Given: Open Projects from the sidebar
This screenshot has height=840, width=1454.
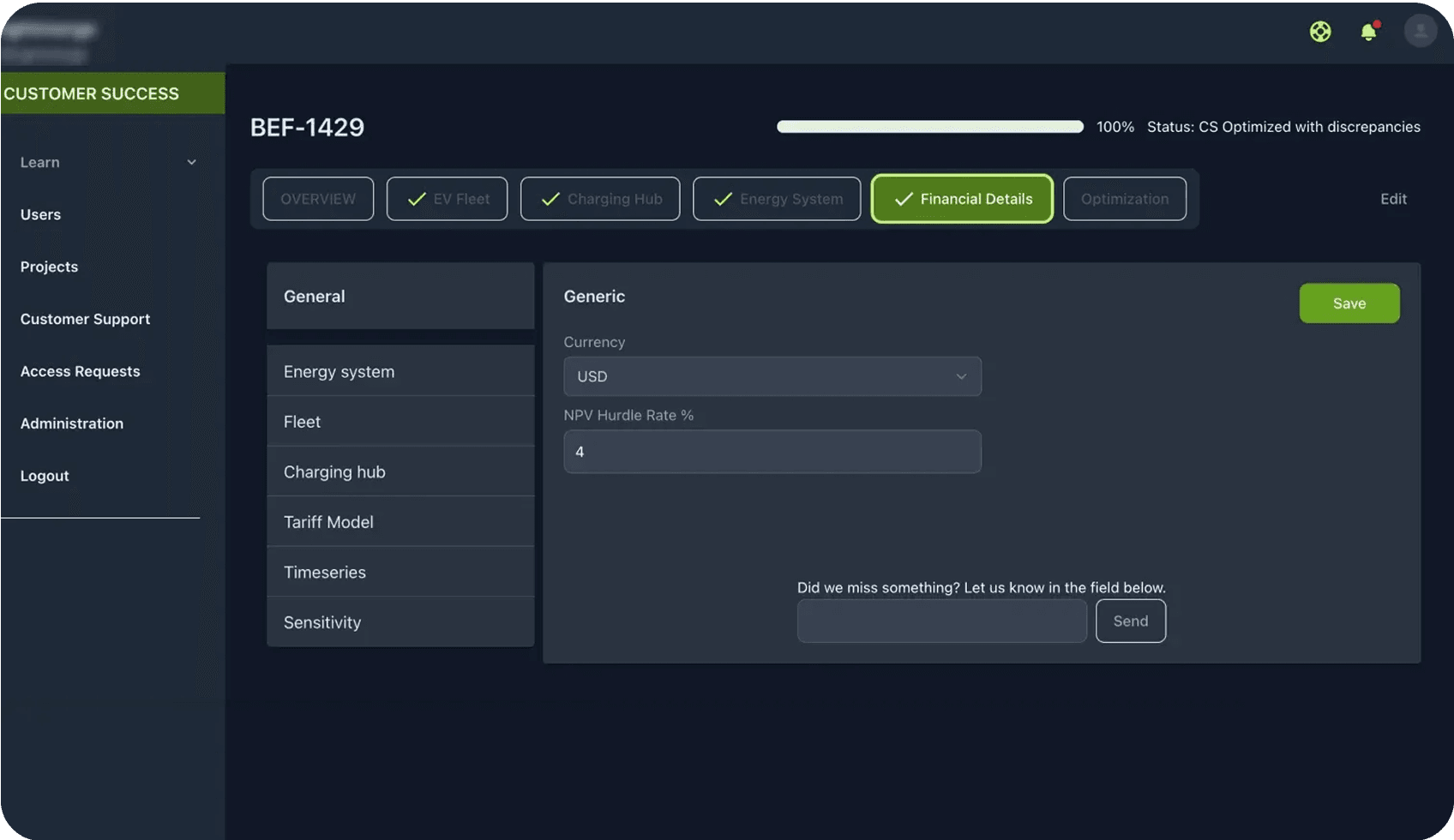Looking at the screenshot, I should 49,267.
